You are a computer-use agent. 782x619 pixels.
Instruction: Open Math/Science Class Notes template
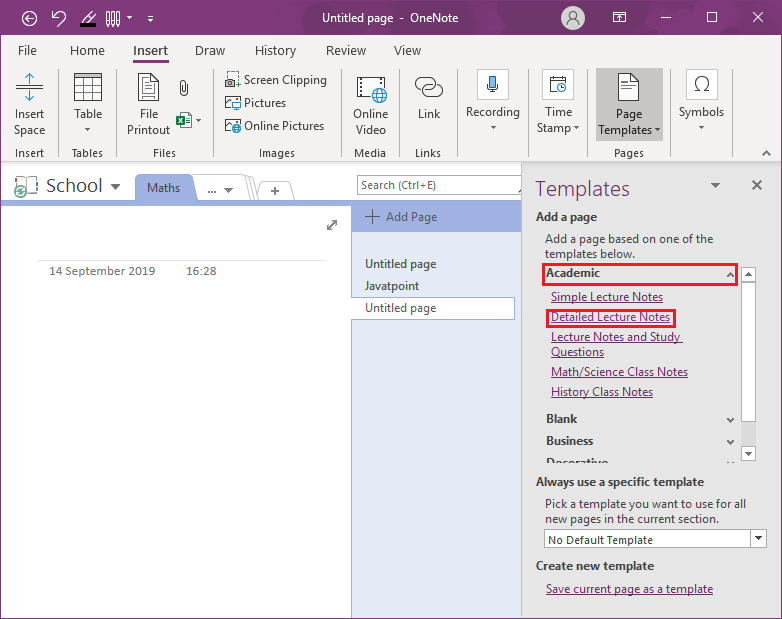point(619,372)
